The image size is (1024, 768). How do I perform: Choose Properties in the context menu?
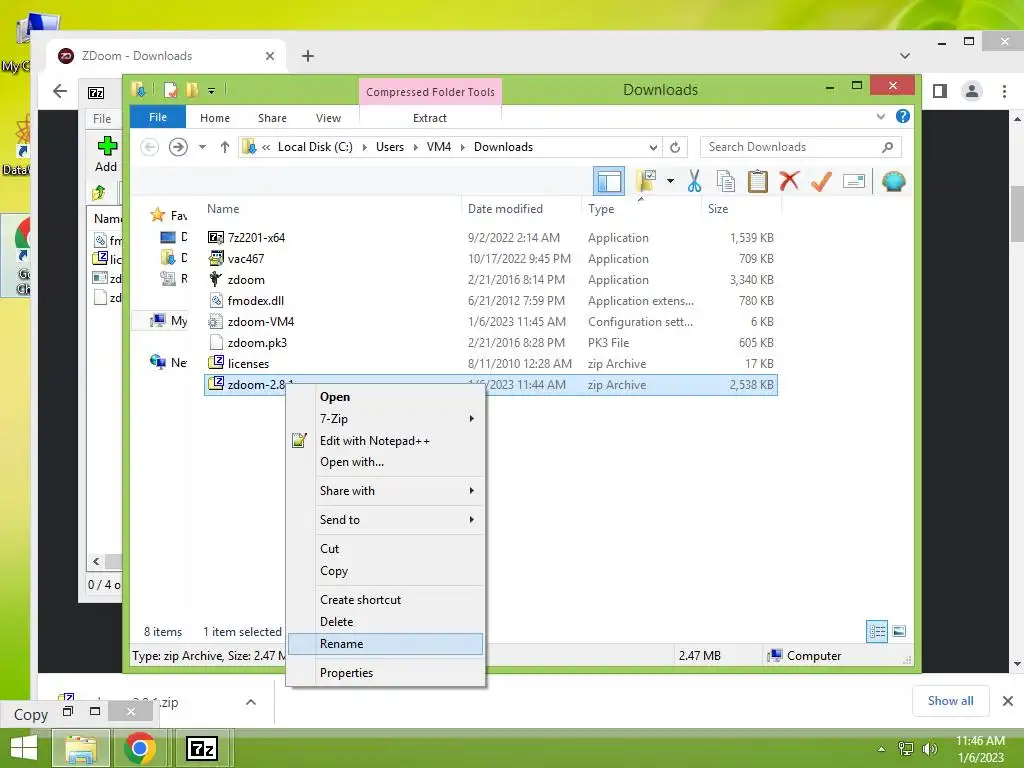tap(385, 673)
